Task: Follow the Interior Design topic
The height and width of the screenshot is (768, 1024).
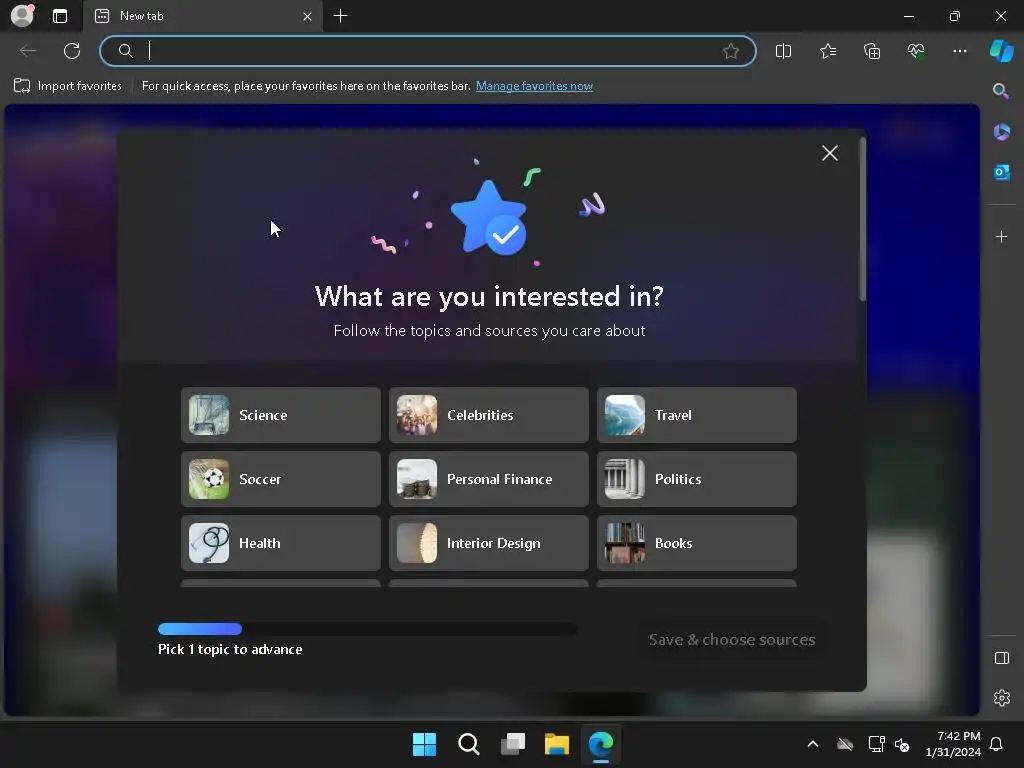Action: pyautogui.click(x=488, y=543)
